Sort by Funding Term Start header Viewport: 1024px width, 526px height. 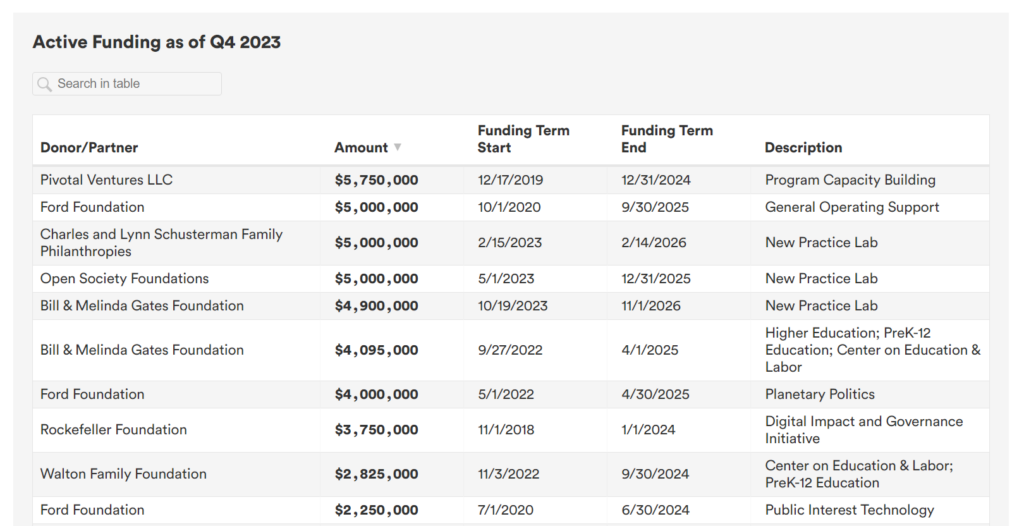[523, 139]
